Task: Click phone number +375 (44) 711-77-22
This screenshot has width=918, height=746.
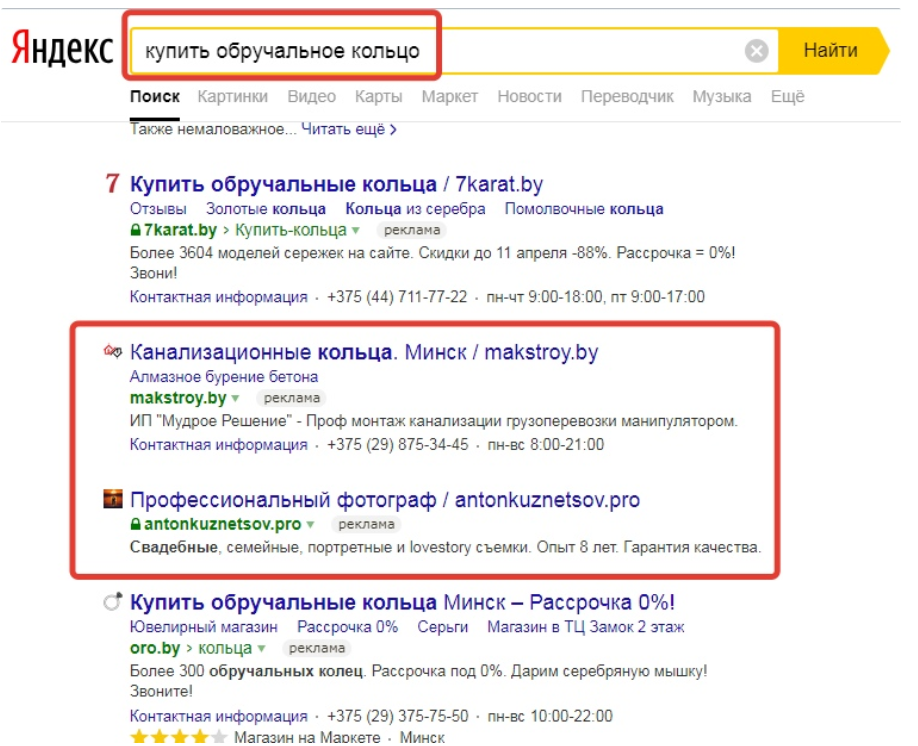Action: coord(397,297)
